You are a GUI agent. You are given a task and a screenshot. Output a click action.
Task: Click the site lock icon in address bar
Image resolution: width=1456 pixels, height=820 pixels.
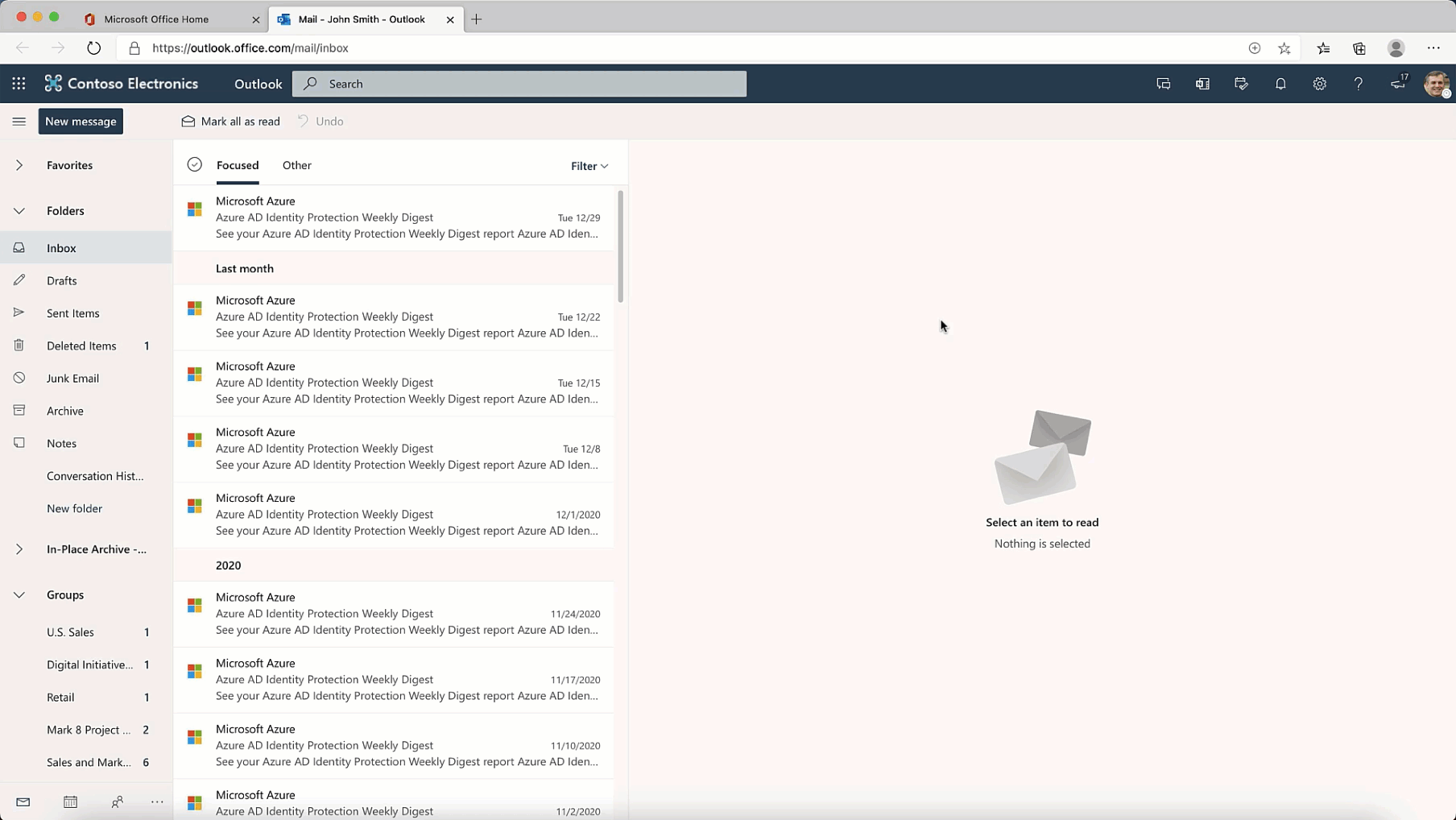click(x=134, y=48)
